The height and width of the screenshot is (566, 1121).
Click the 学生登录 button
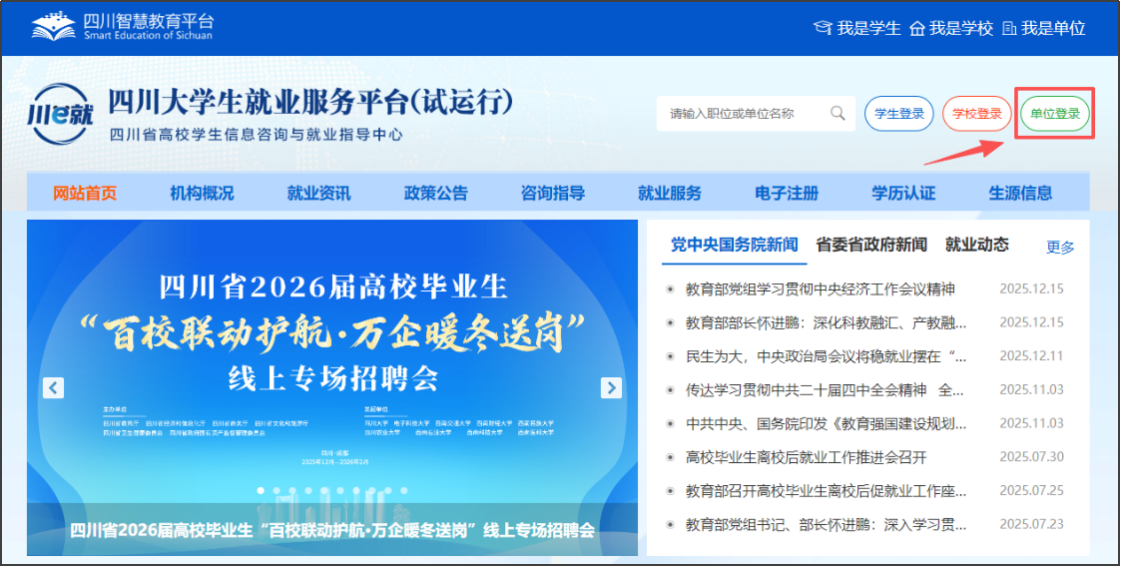click(899, 114)
